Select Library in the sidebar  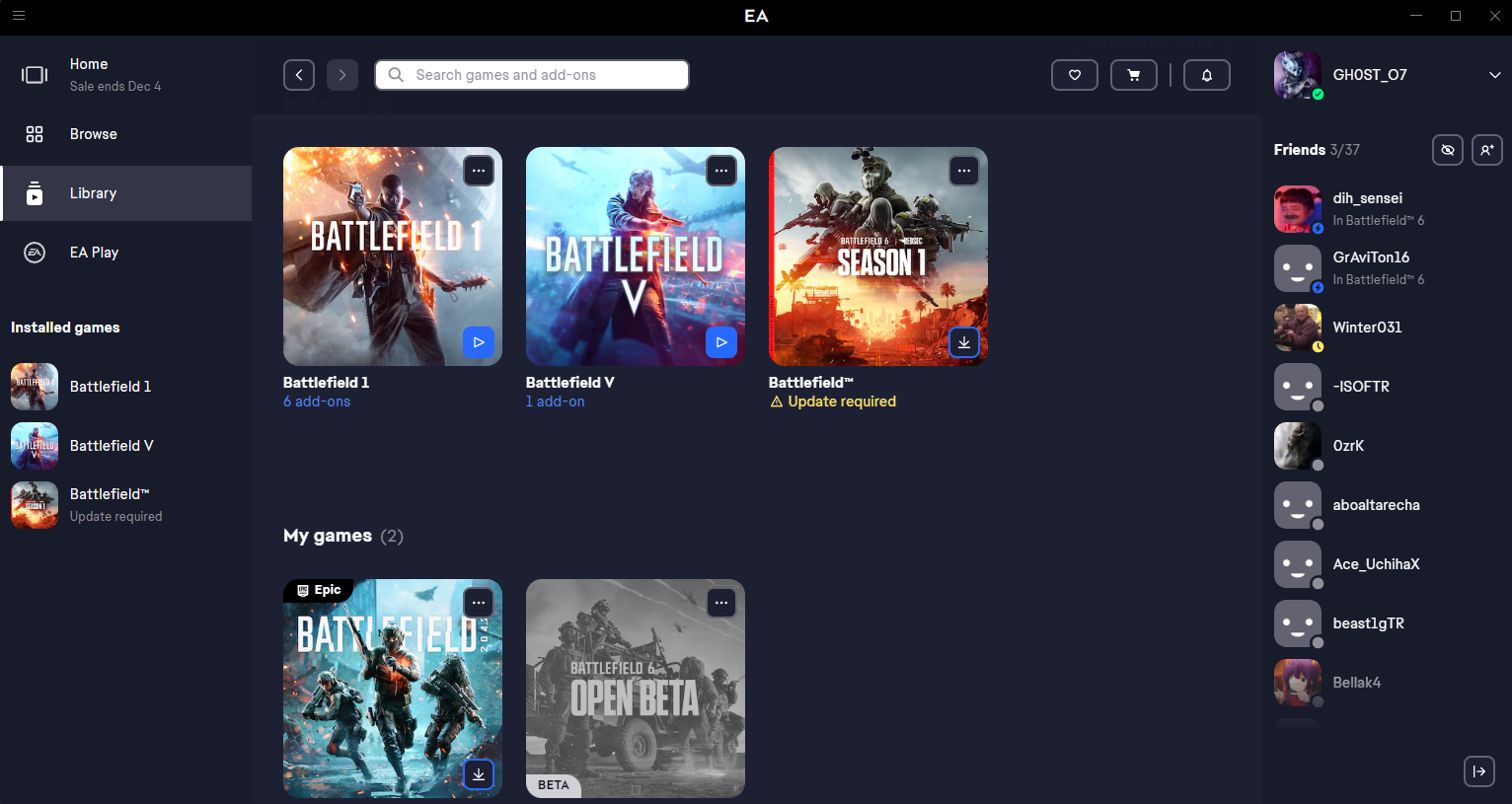pyautogui.click(x=126, y=193)
